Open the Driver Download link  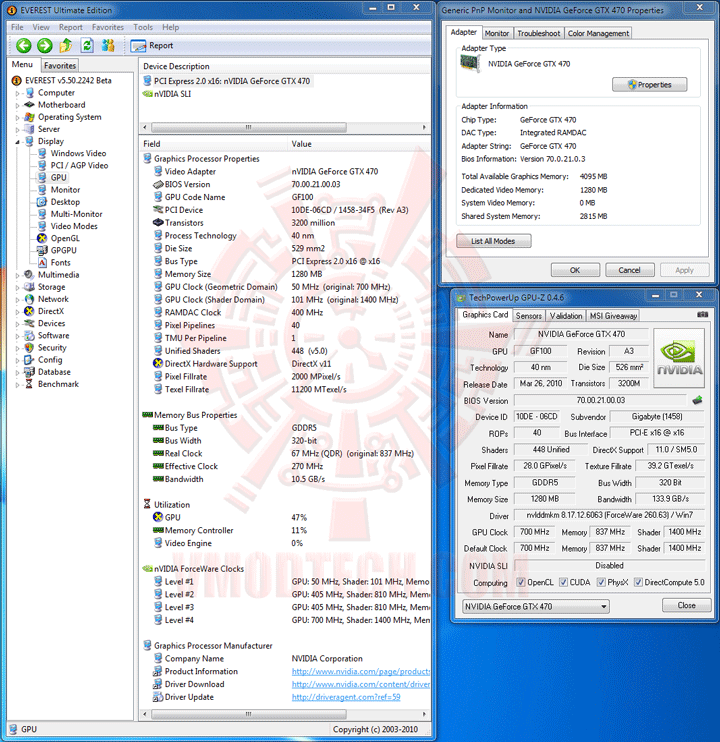pos(360,684)
